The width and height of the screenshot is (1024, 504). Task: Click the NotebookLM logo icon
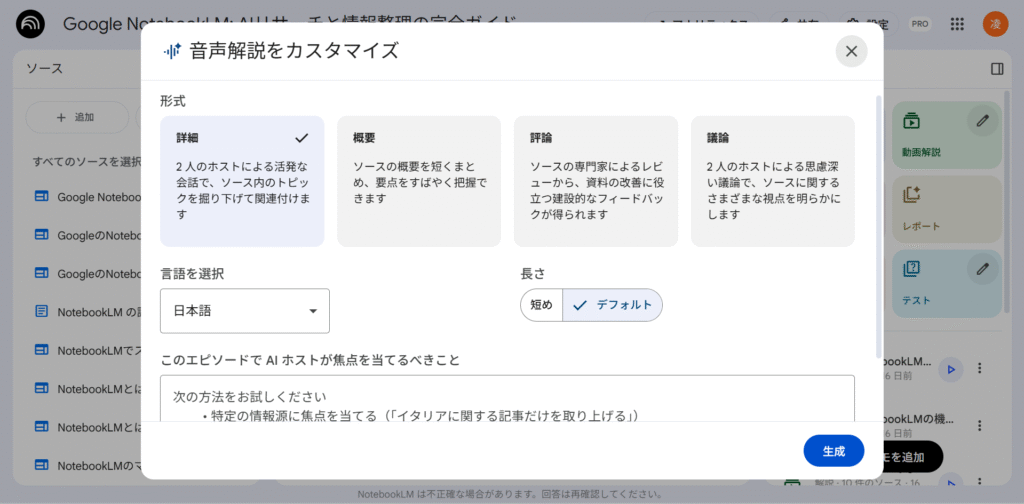(31, 24)
